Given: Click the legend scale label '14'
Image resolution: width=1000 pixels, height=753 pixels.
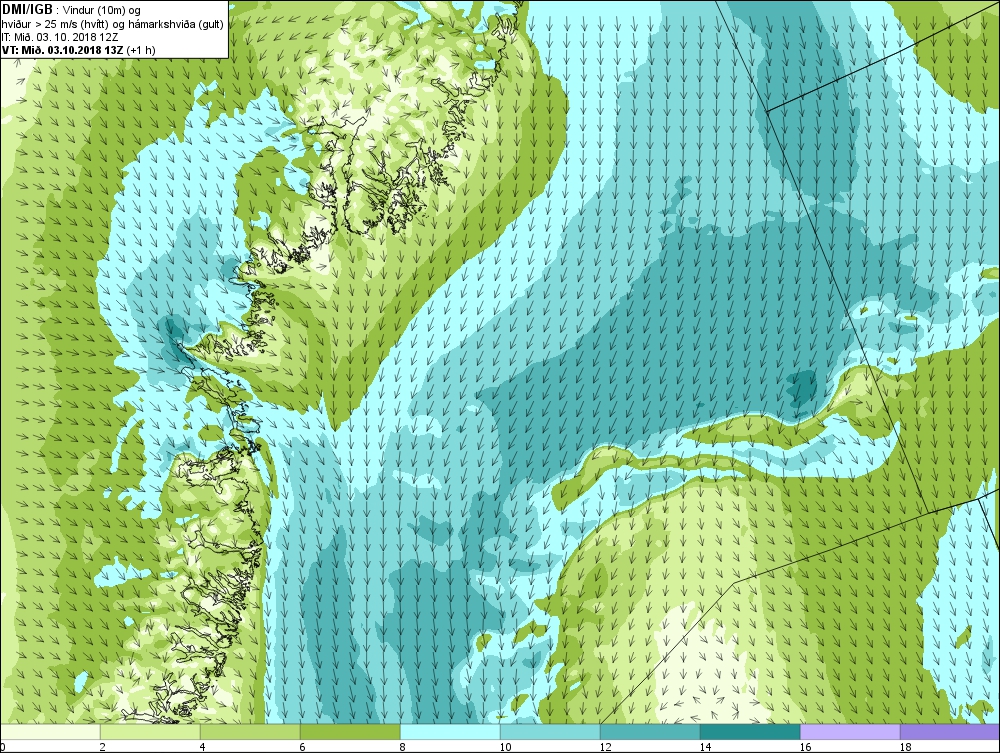Looking at the screenshot, I should (x=705, y=747).
